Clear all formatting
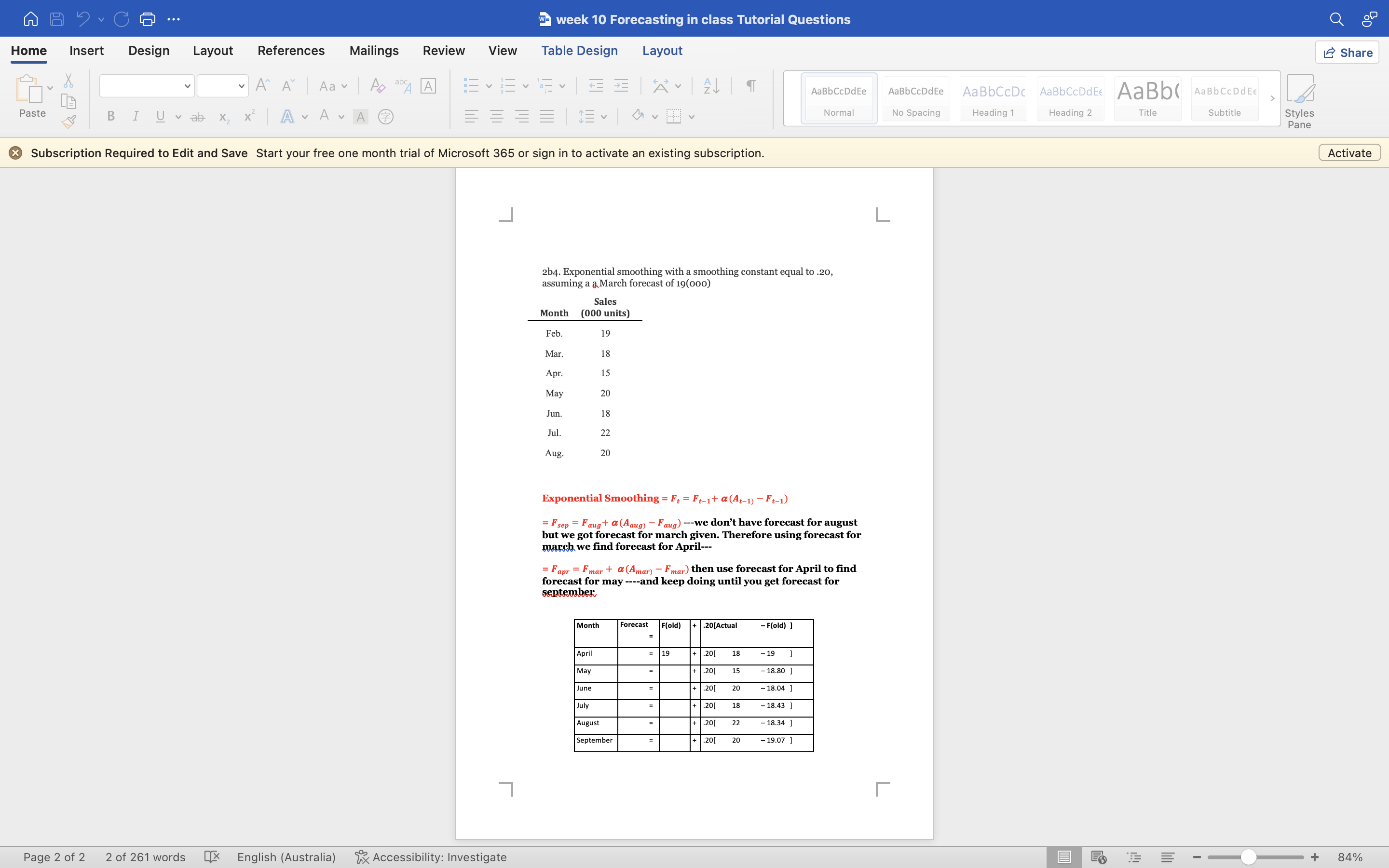This screenshot has height=868, width=1389. (x=377, y=85)
